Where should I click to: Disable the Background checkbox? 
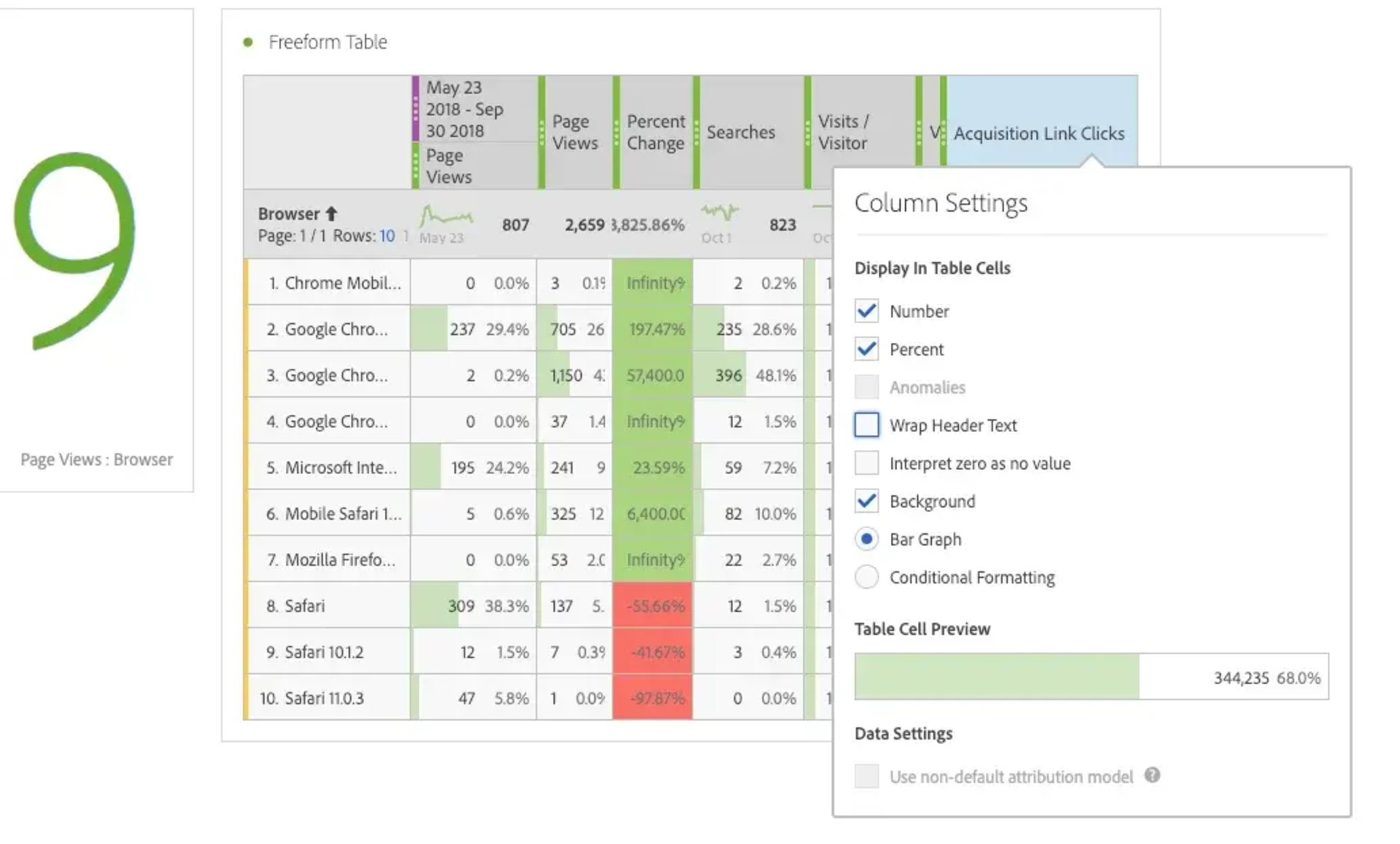(866, 501)
